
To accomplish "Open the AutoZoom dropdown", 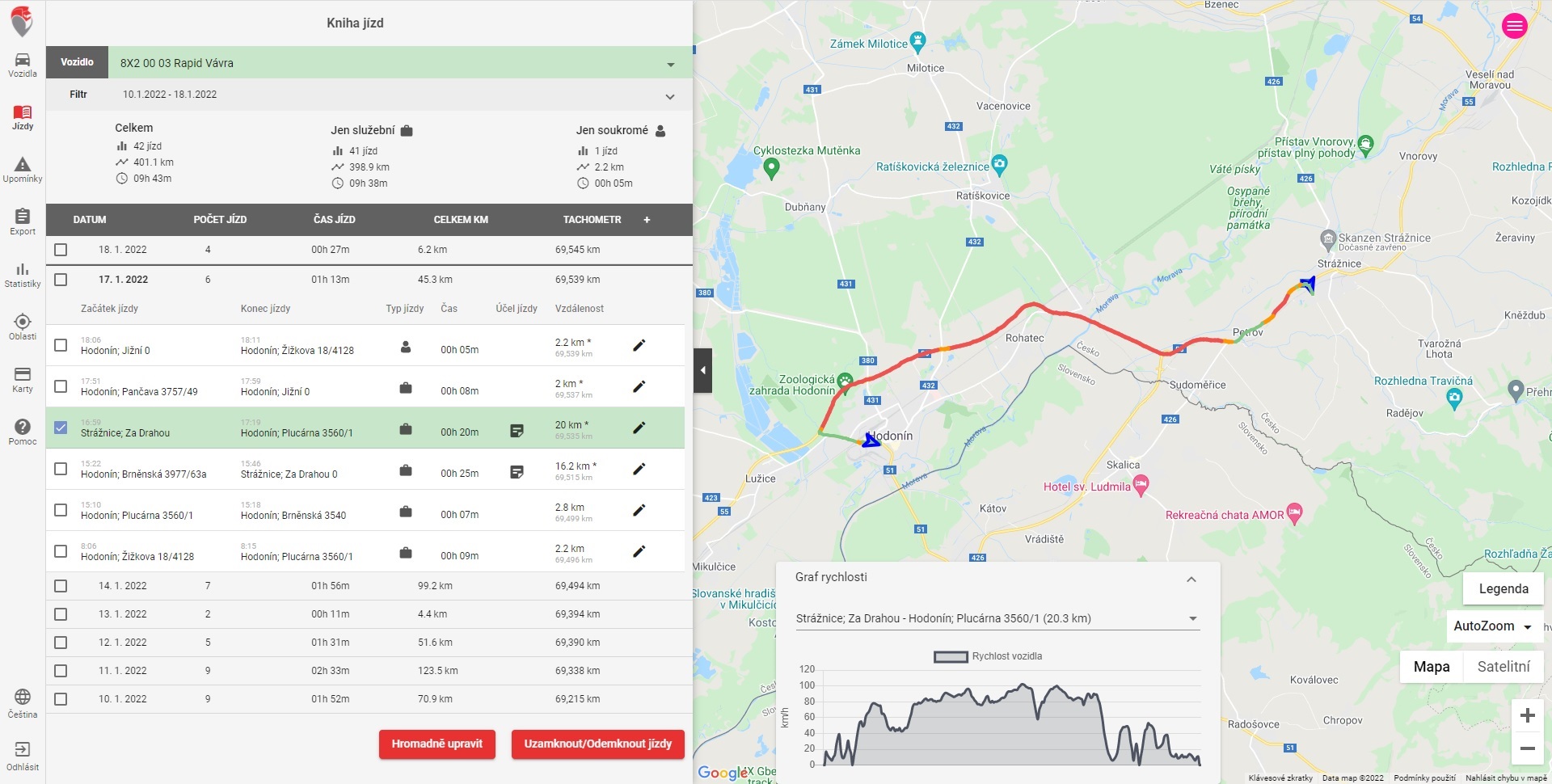I will tap(1493, 626).
